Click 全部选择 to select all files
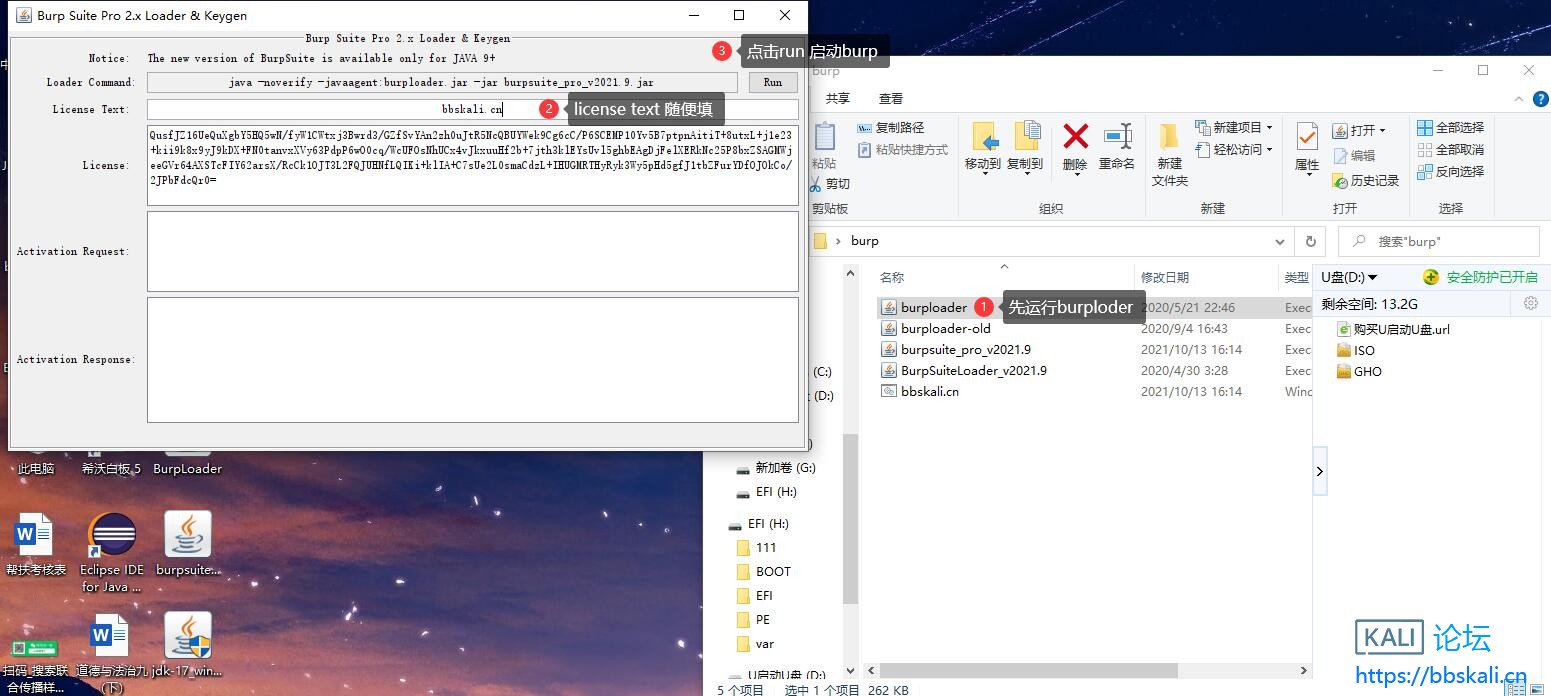 [x=1451, y=128]
